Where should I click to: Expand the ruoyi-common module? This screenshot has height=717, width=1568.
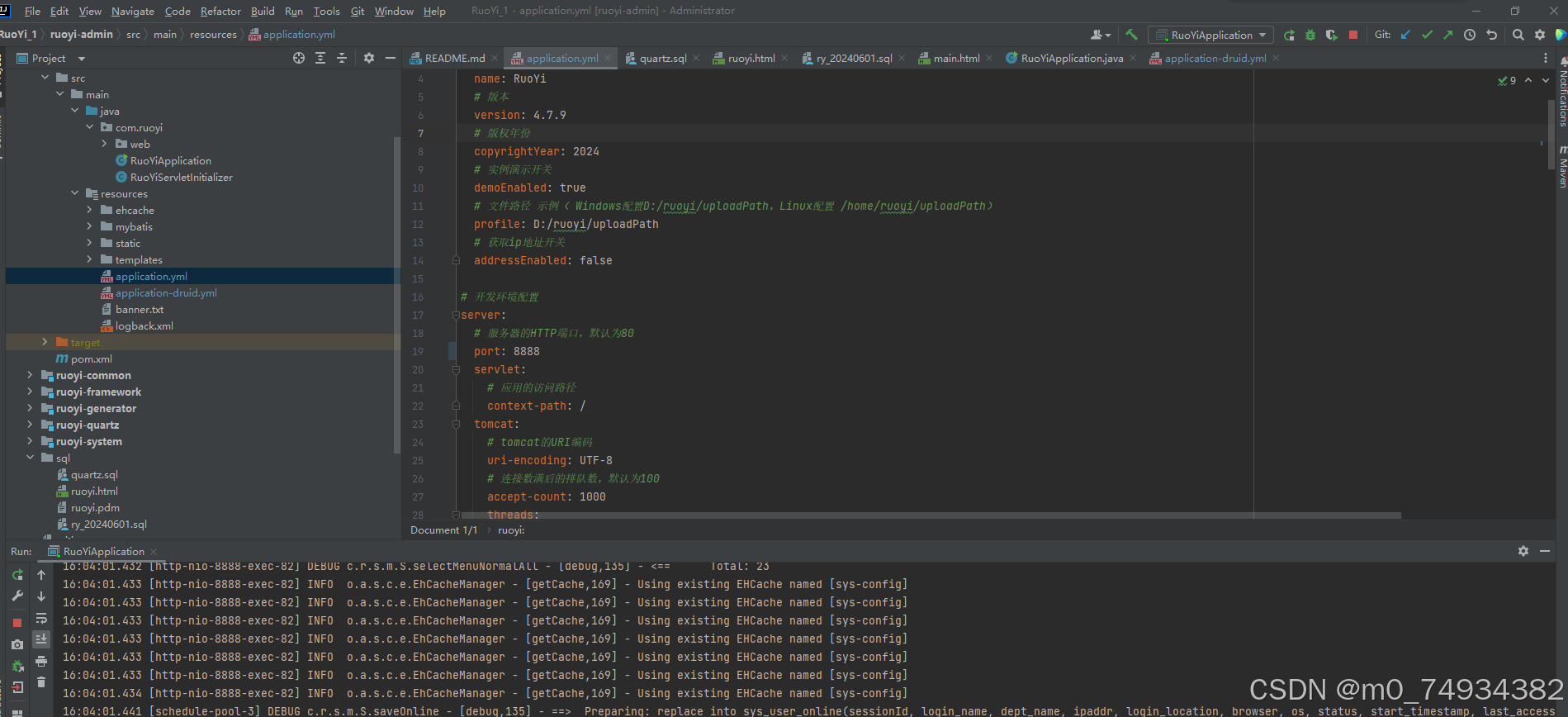(x=30, y=375)
